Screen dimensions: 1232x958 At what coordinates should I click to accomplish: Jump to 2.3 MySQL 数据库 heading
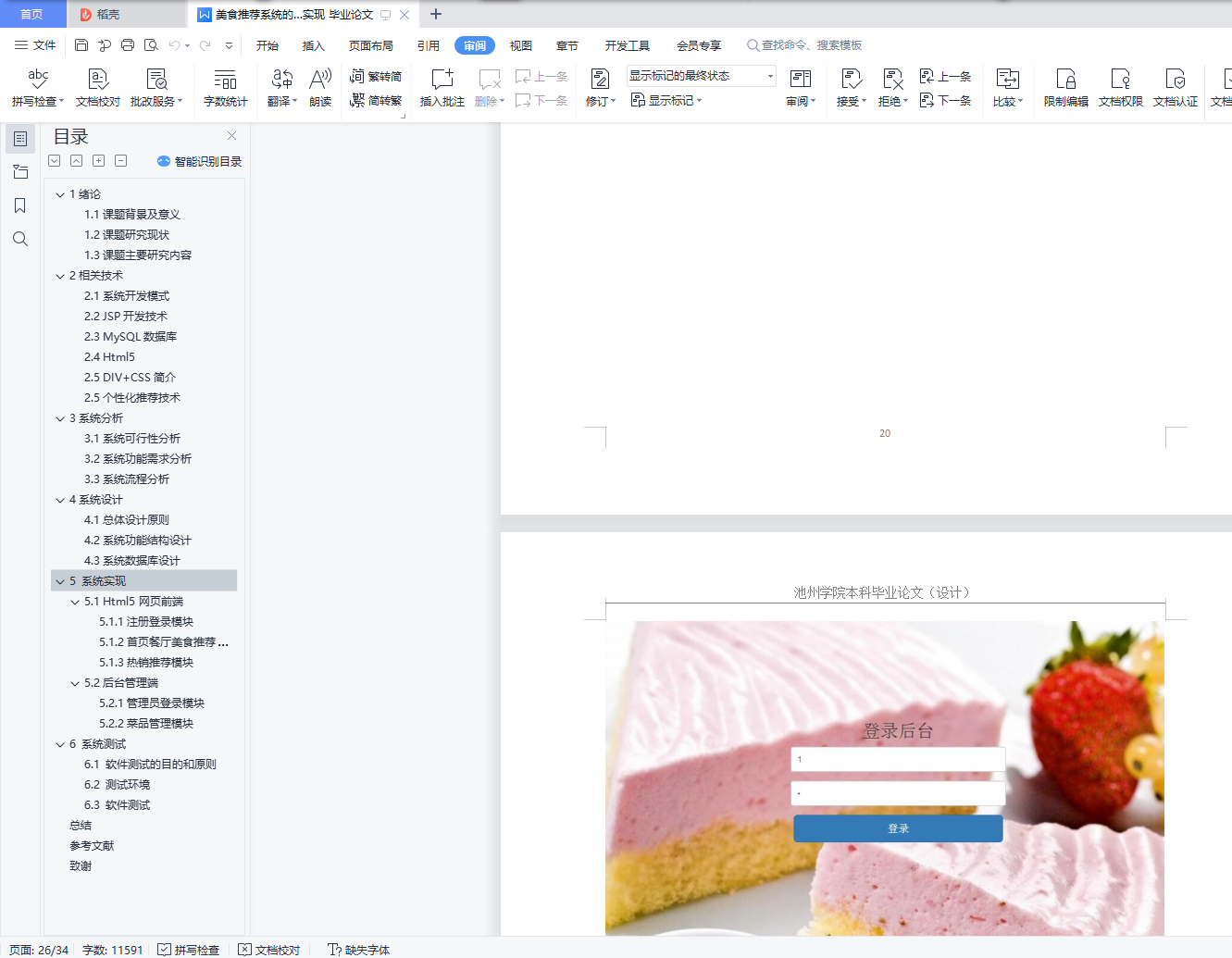click(x=131, y=337)
